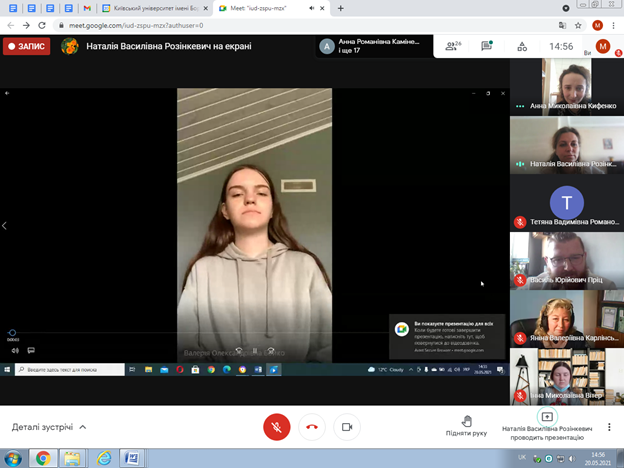Hang up with the red phone button
The height and width of the screenshot is (468, 624).
pos(312,427)
